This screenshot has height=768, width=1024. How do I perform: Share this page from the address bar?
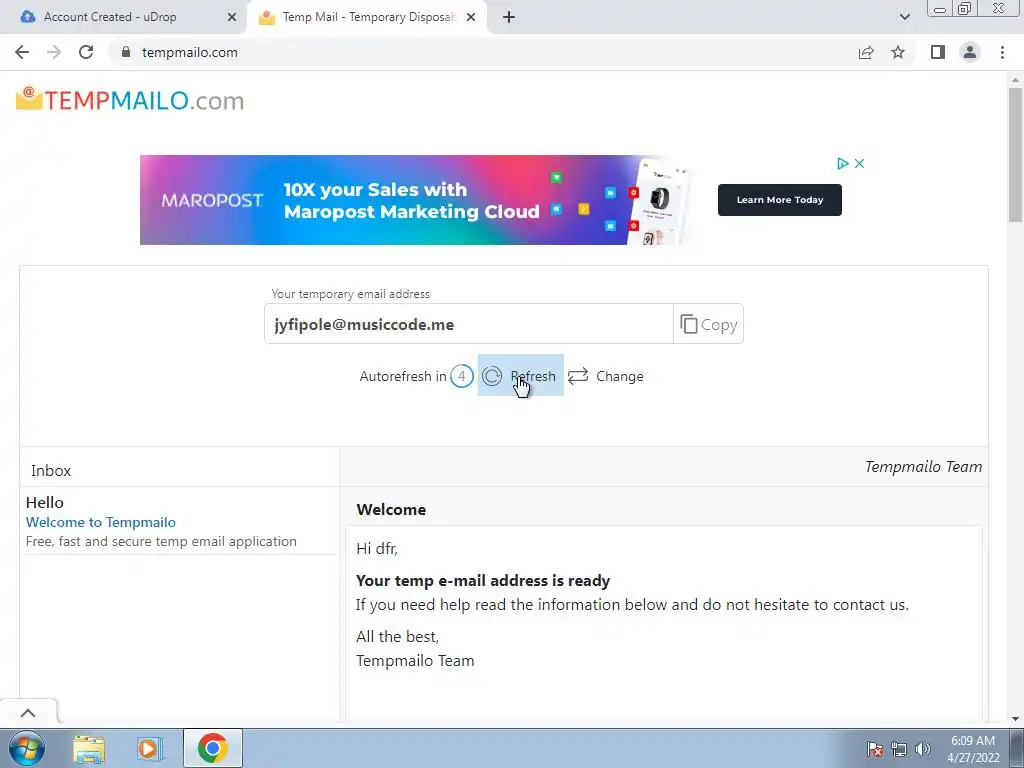866,52
